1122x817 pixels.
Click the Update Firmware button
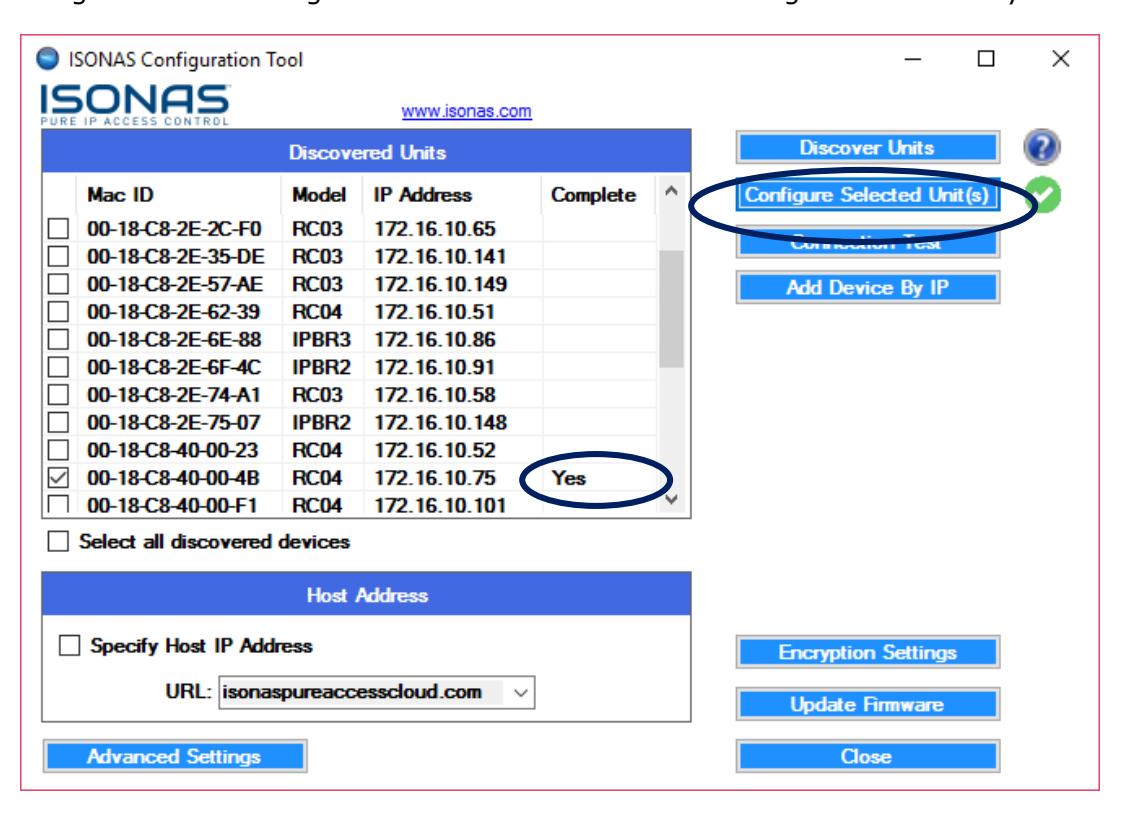[x=867, y=705]
